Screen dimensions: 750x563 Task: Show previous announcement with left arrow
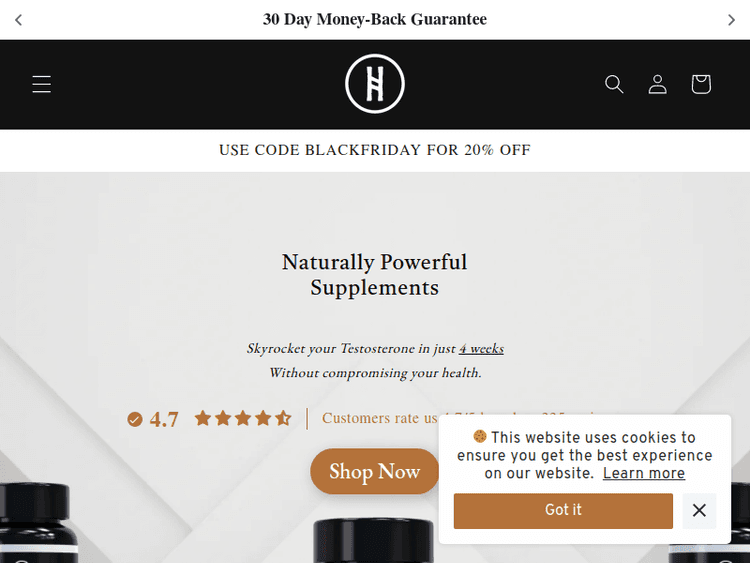(19, 20)
